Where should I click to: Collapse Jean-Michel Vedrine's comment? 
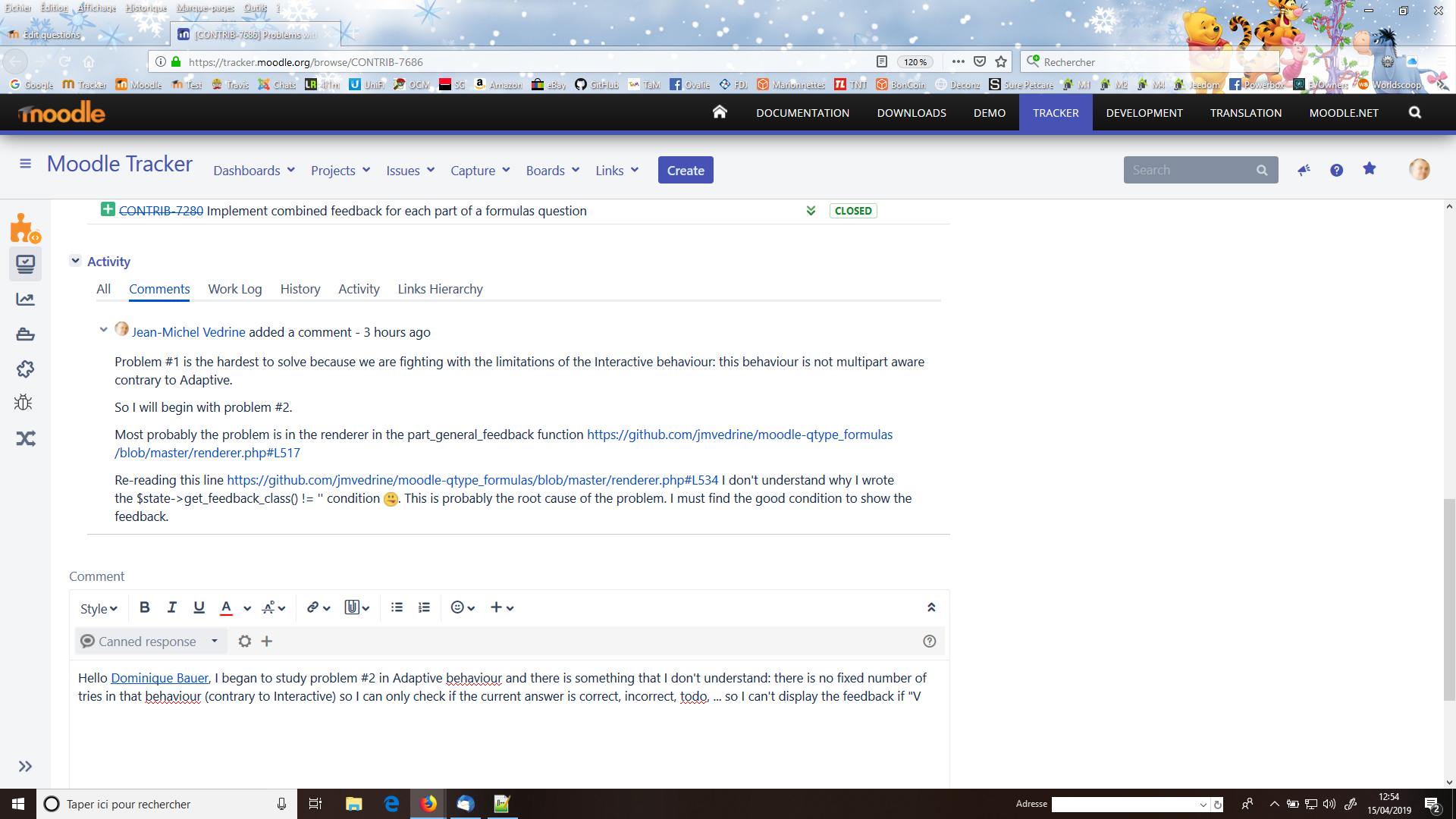pos(104,330)
